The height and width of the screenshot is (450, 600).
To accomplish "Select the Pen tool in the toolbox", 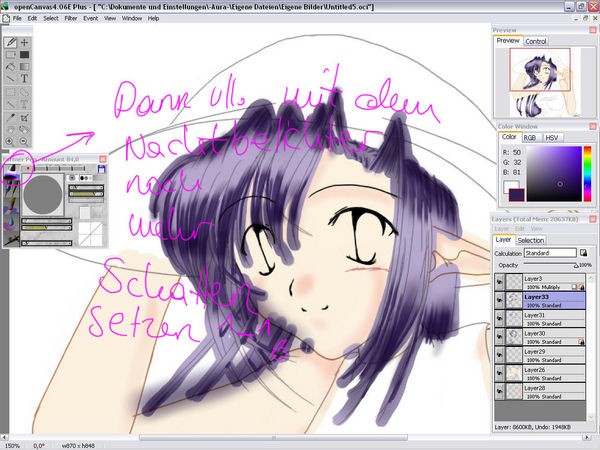I will (x=10, y=42).
